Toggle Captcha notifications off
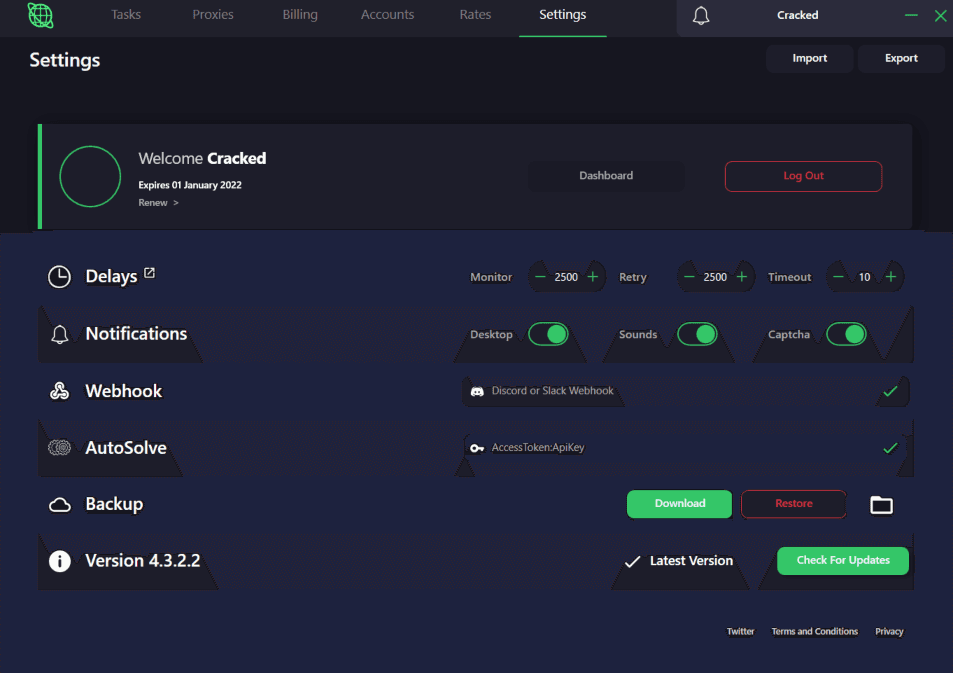 846,334
